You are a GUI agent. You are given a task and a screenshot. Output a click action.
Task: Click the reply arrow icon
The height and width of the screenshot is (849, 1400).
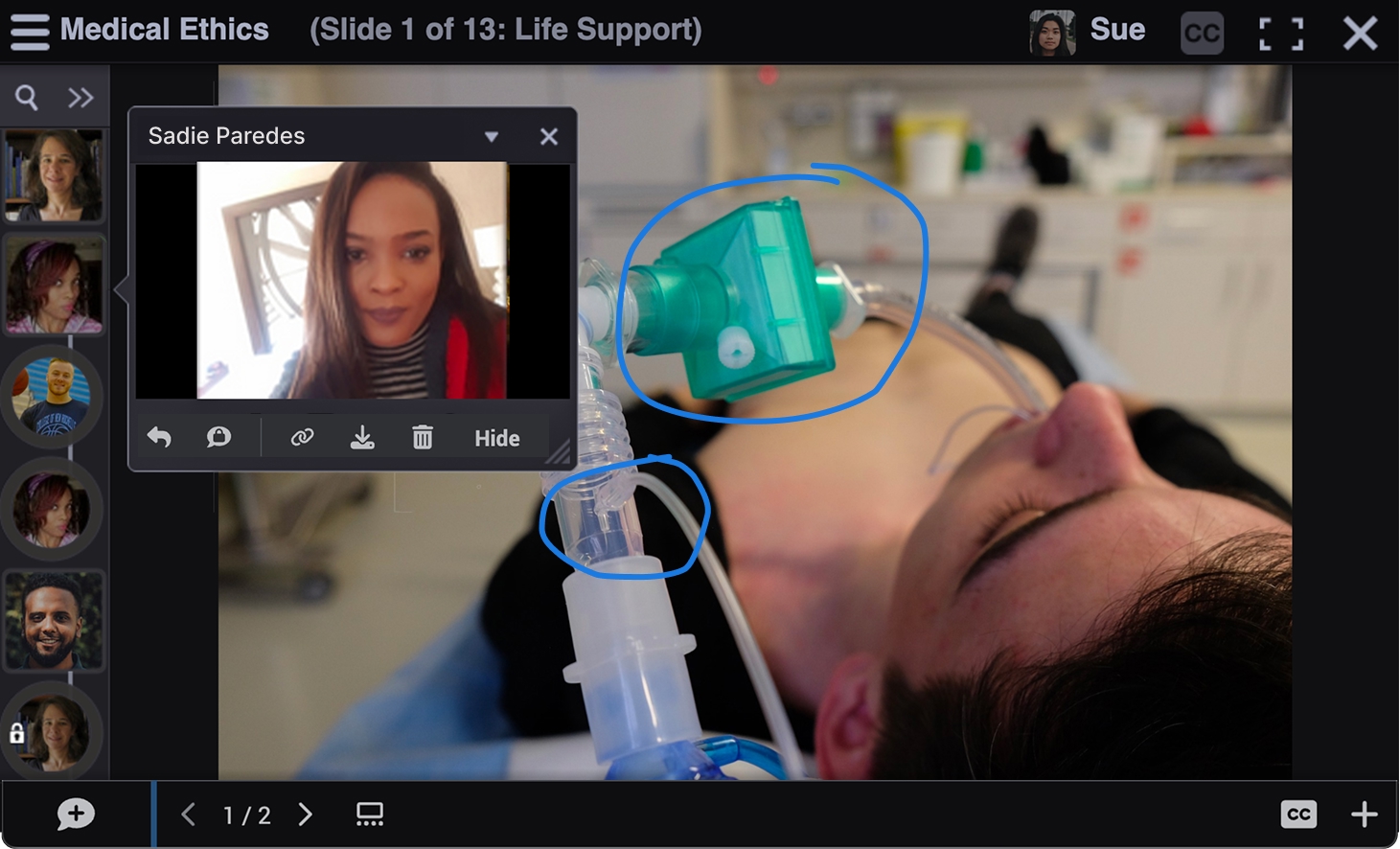(159, 438)
